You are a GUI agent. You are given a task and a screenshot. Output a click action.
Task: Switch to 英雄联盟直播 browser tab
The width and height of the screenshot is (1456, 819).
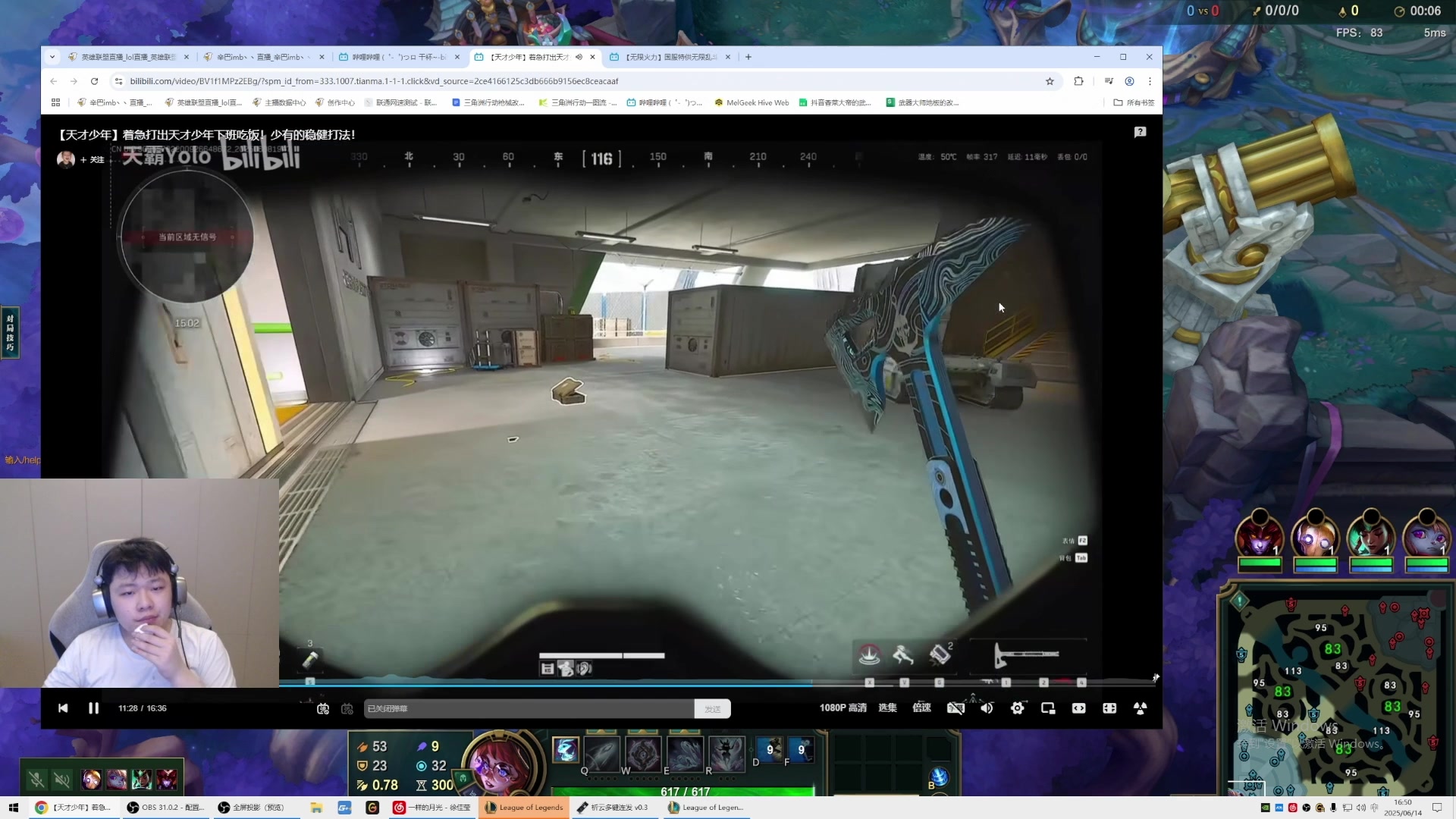pos(127,57)
